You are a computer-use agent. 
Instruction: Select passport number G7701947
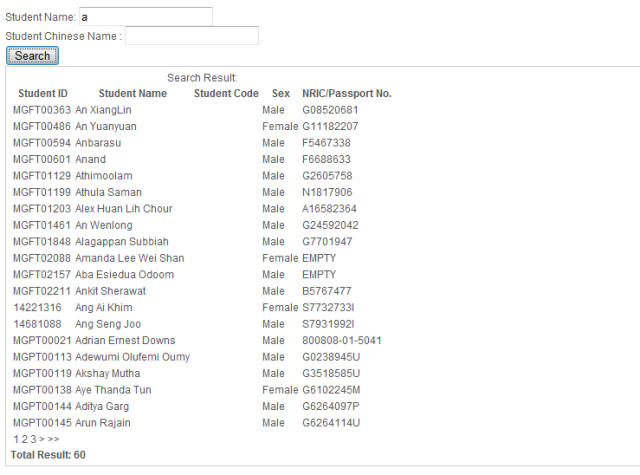(327, 242)
